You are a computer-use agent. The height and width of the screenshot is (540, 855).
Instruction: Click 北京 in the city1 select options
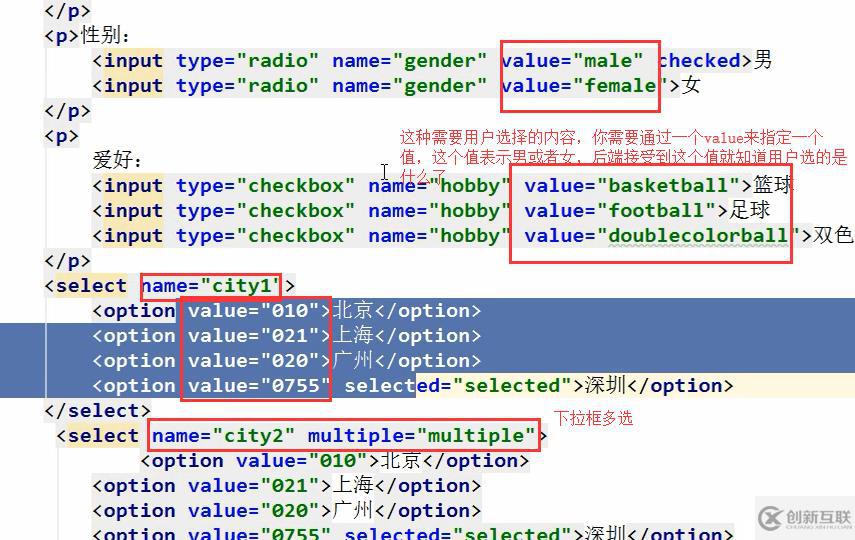[x=353, y=310]
